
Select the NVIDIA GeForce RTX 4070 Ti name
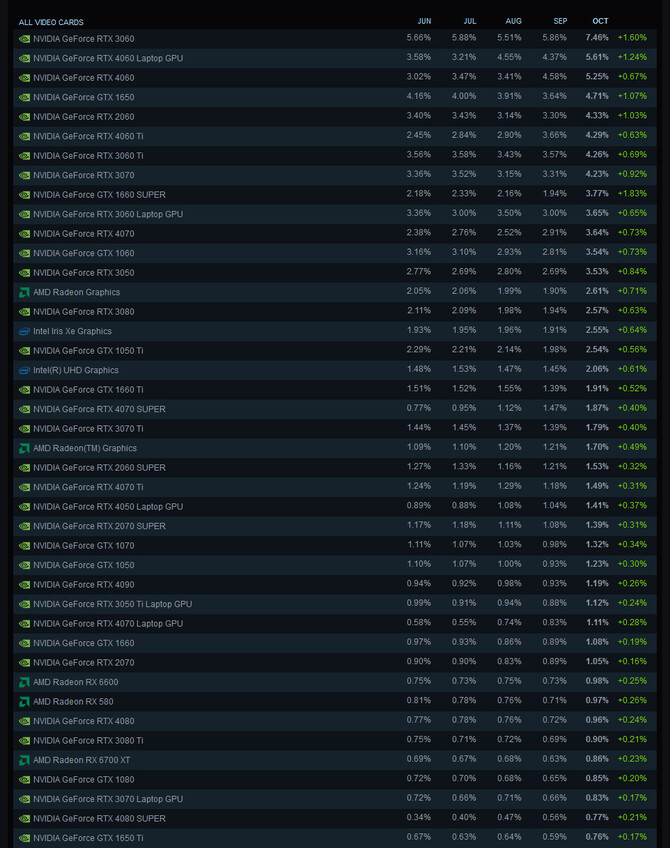tap(88, 487)
